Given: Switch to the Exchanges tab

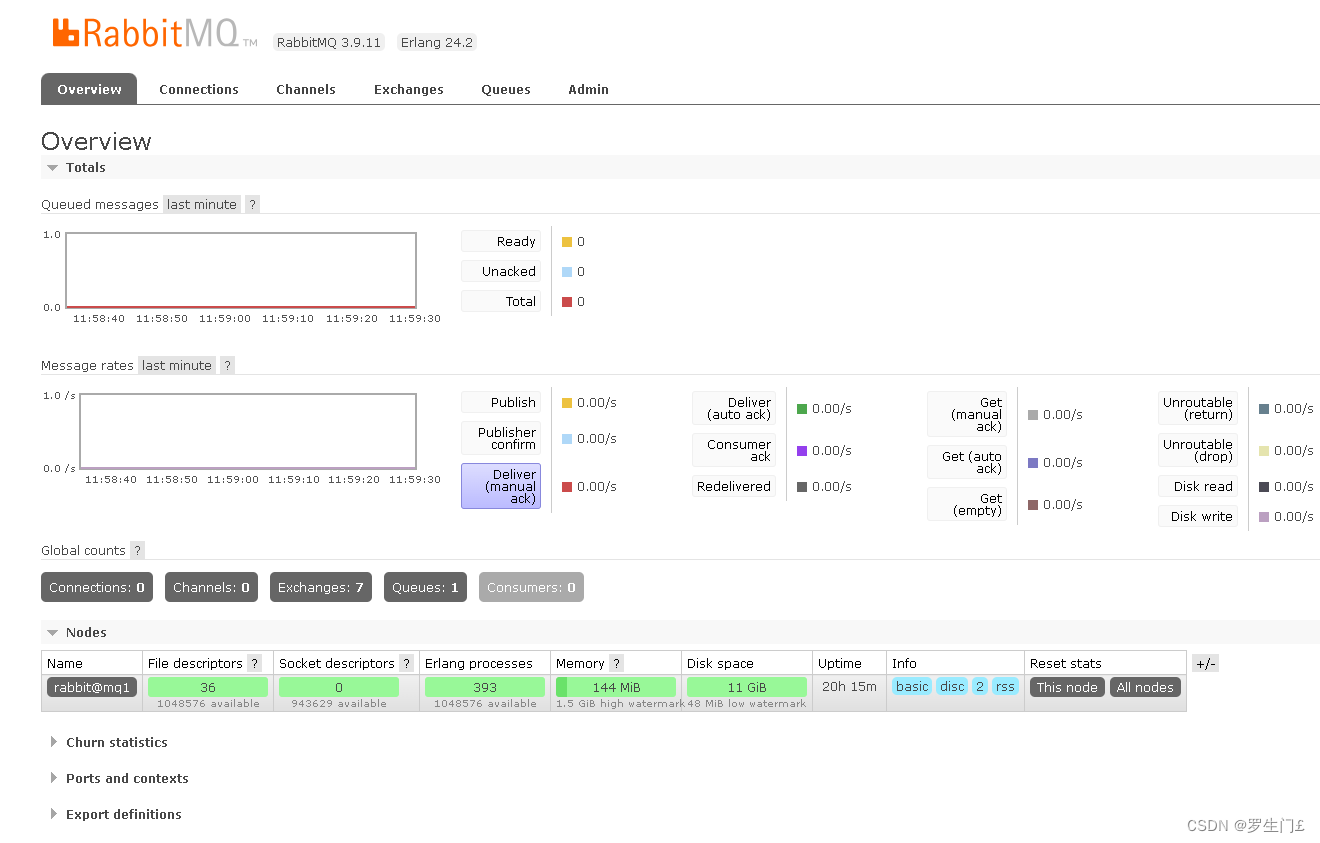Looking at the screenshot, I should pos(409,89).
